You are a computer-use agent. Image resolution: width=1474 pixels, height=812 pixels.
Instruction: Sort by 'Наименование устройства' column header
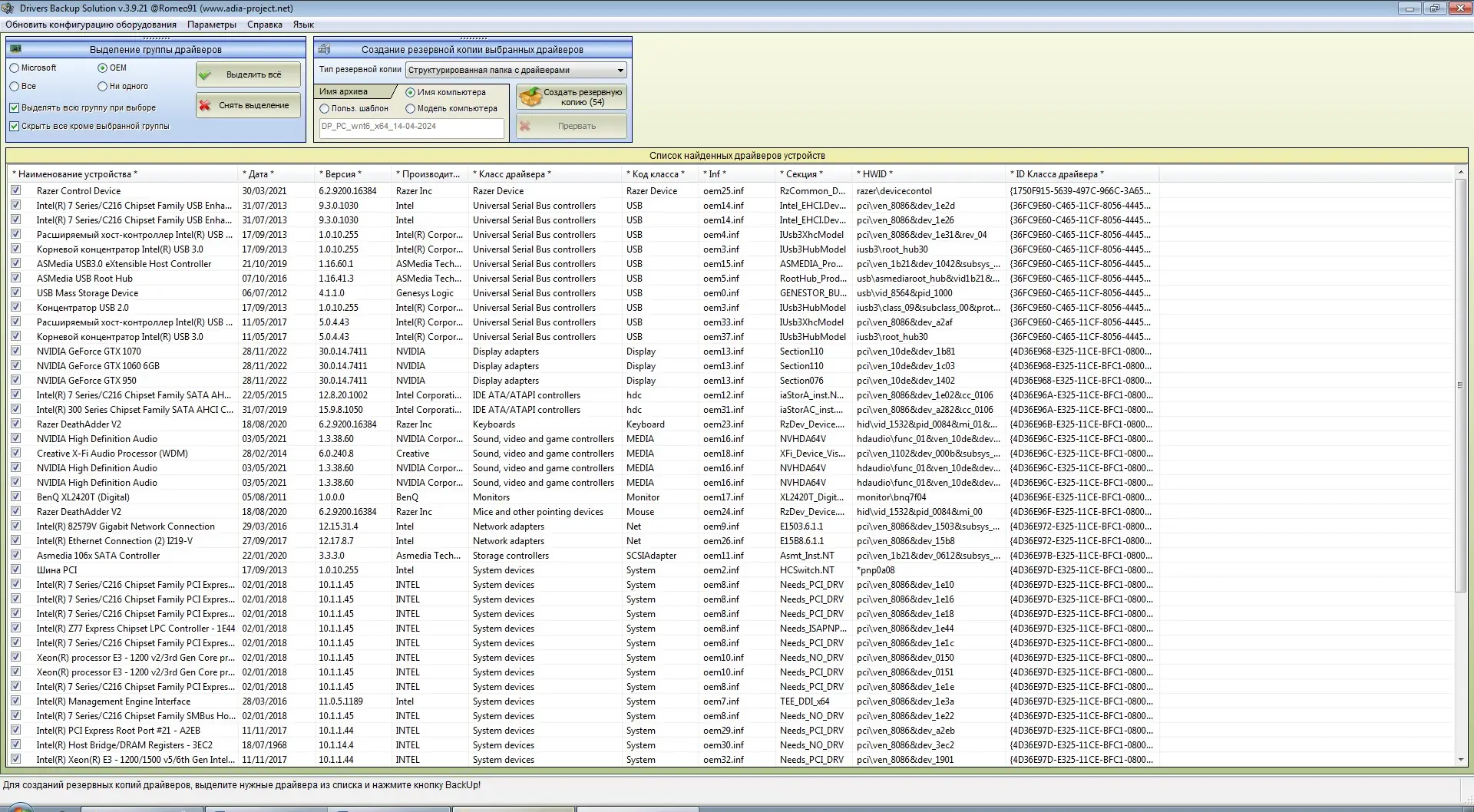click(x=122, y=174)
